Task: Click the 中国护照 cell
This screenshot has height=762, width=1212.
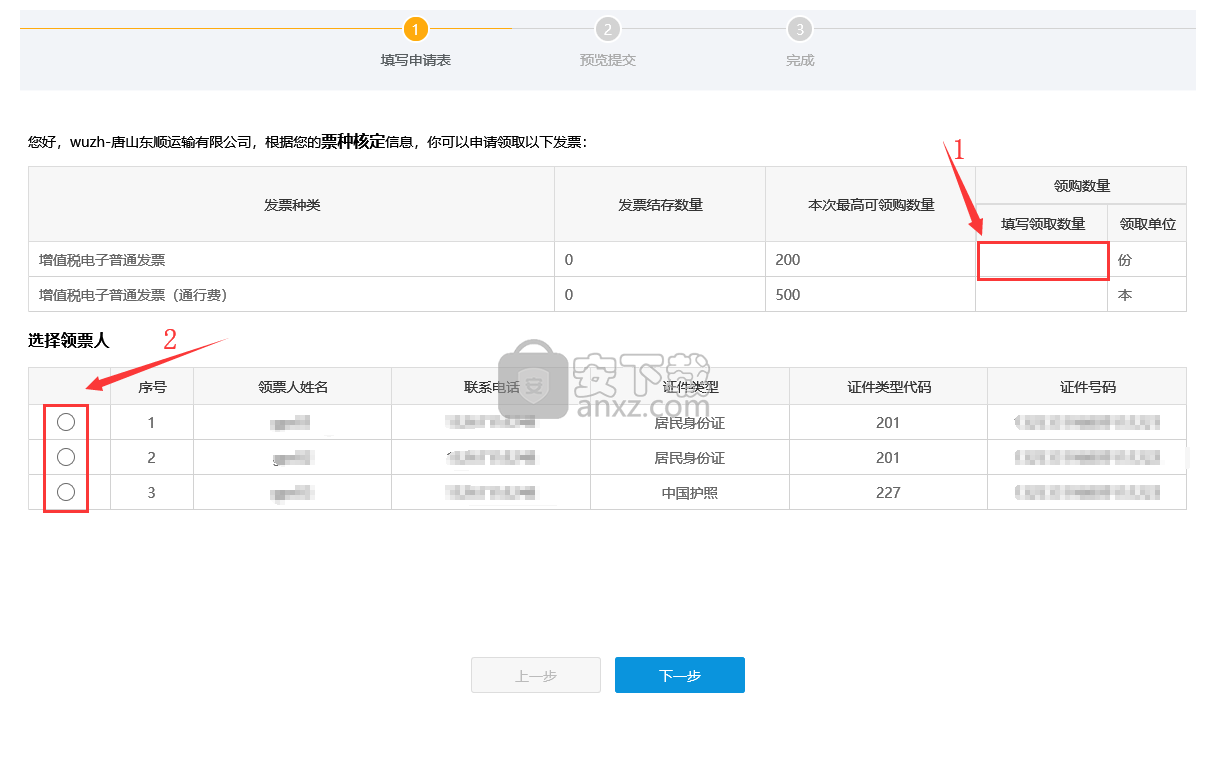Action: point(690,493)
